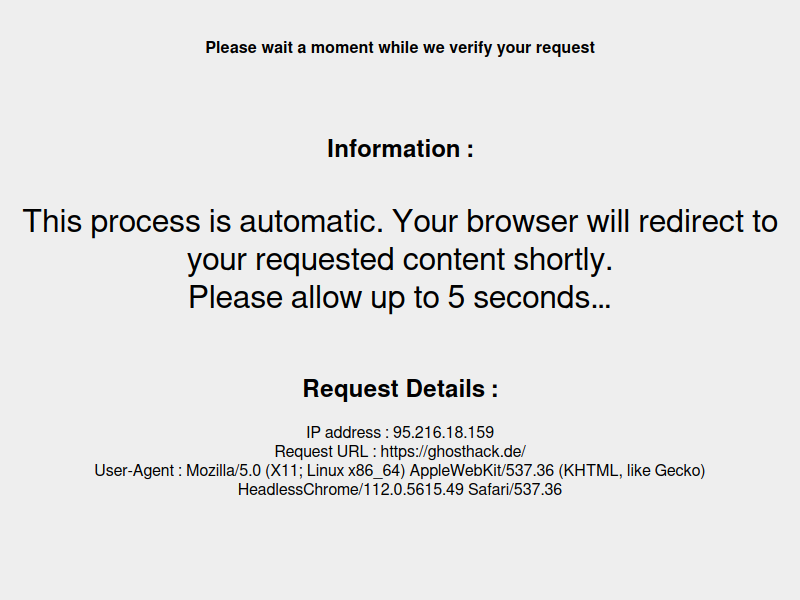The width and height of the screenshot is (800, 600).
Task: Click 'HeadlessChrome/112.0.5615.49' text
Action: pos(351,490)
